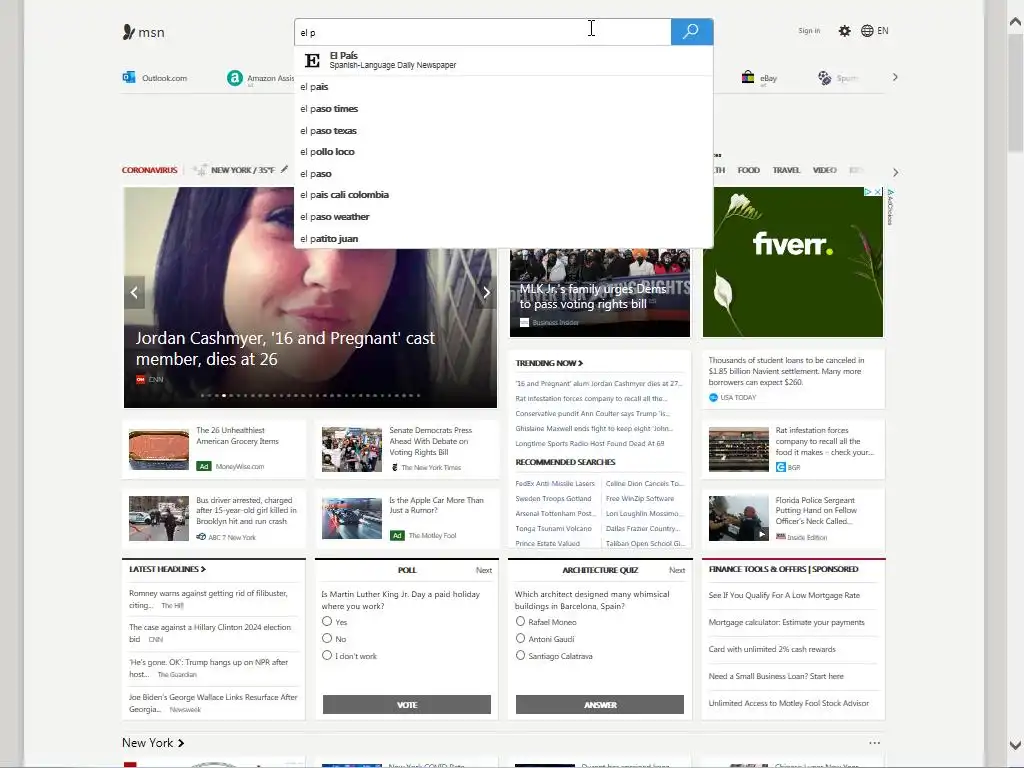Click the weather icon next to New York
This screenshot has width=1024, height=768.
(202, 169)
